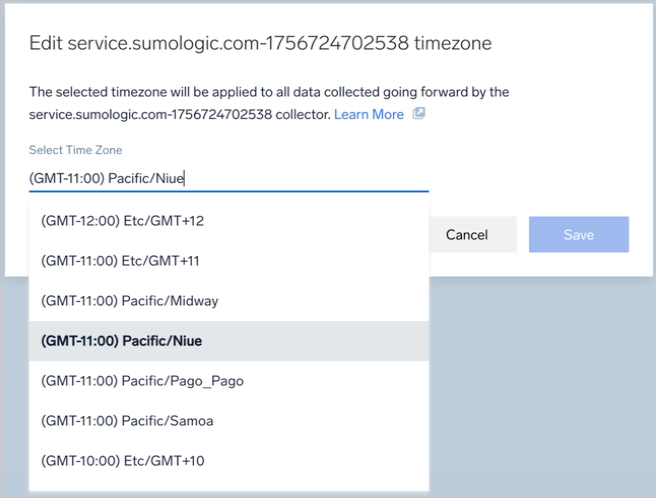The width and height of the screenshot is (656, 498).
Task: Click the 'Select Time Zone' field label
Action: coord(75,150)
